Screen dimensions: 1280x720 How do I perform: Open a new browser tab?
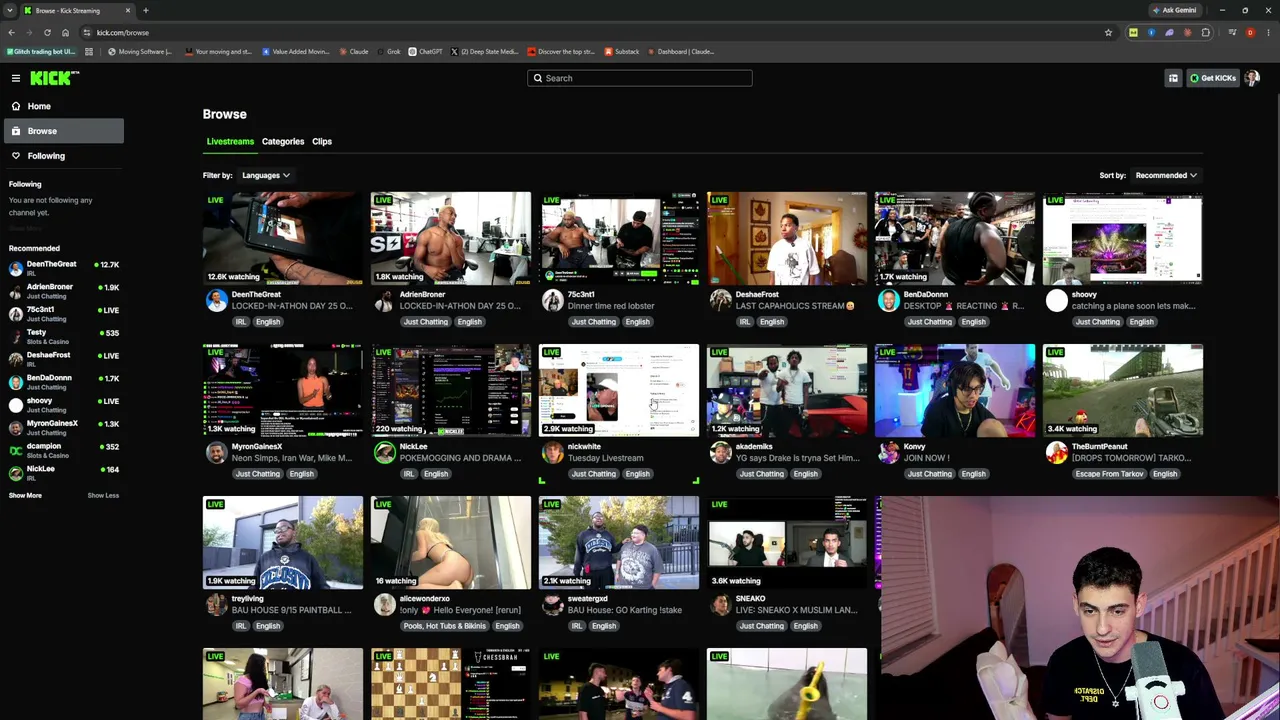[x=145, y=11]
